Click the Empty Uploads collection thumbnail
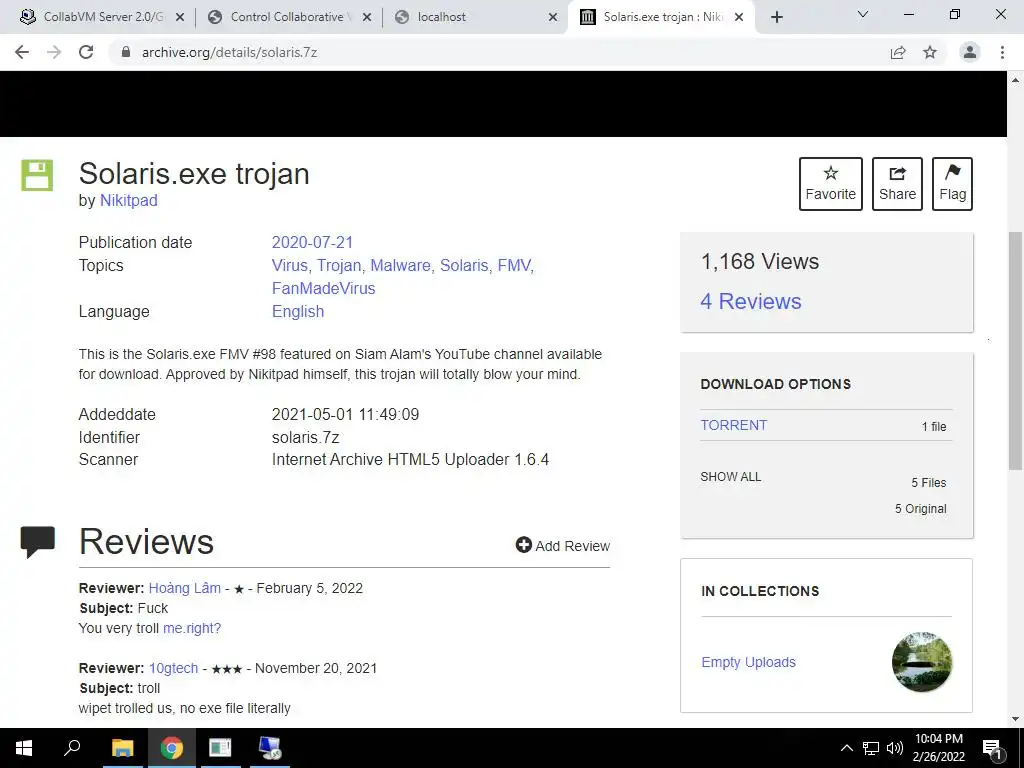 (922, 662)
